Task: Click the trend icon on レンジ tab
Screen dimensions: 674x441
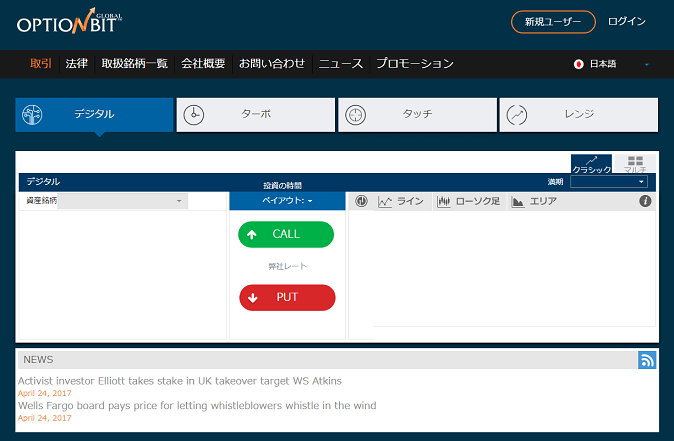Action: (x=517, y=115)
